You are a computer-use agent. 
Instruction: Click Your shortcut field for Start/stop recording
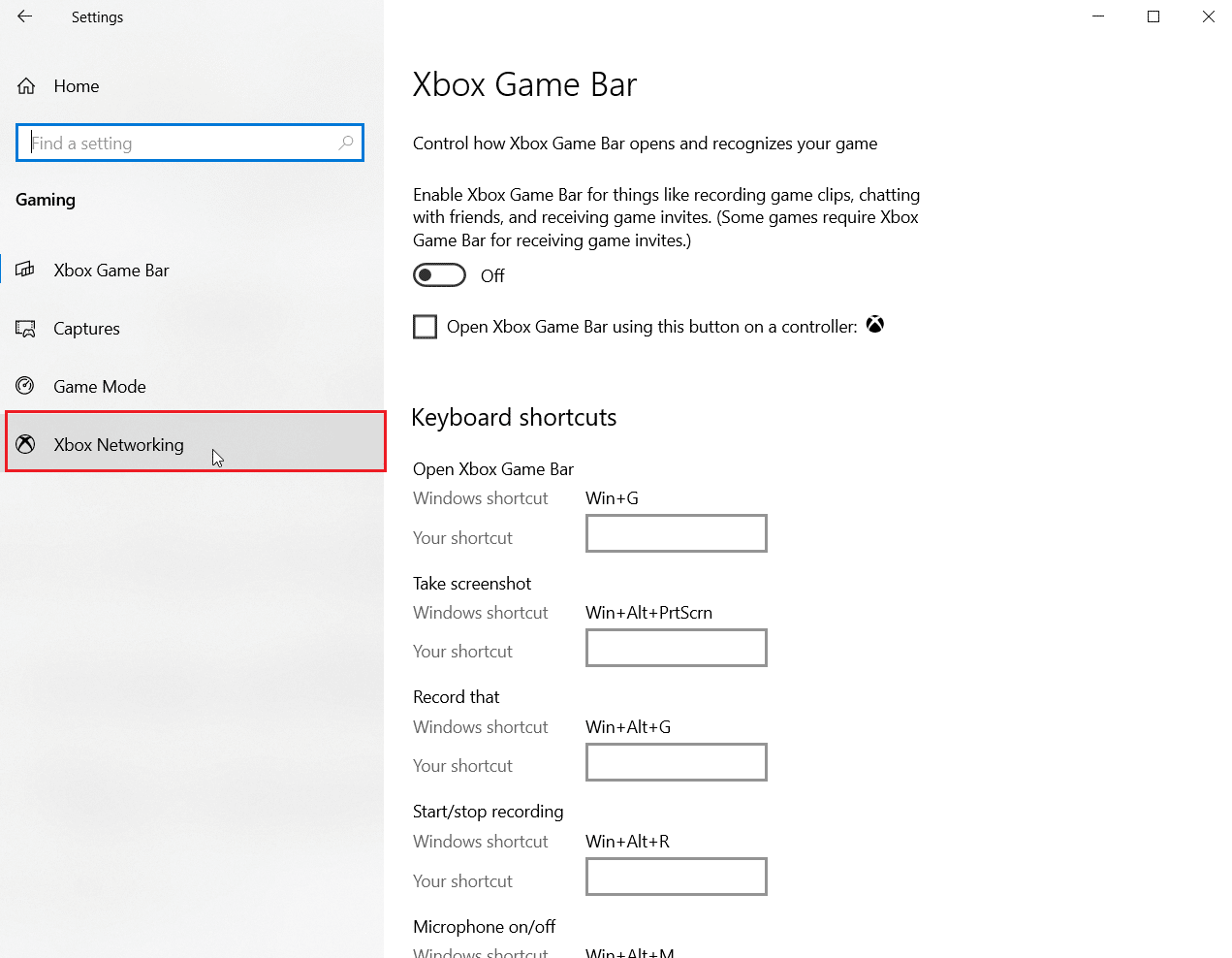coord(677,877)
